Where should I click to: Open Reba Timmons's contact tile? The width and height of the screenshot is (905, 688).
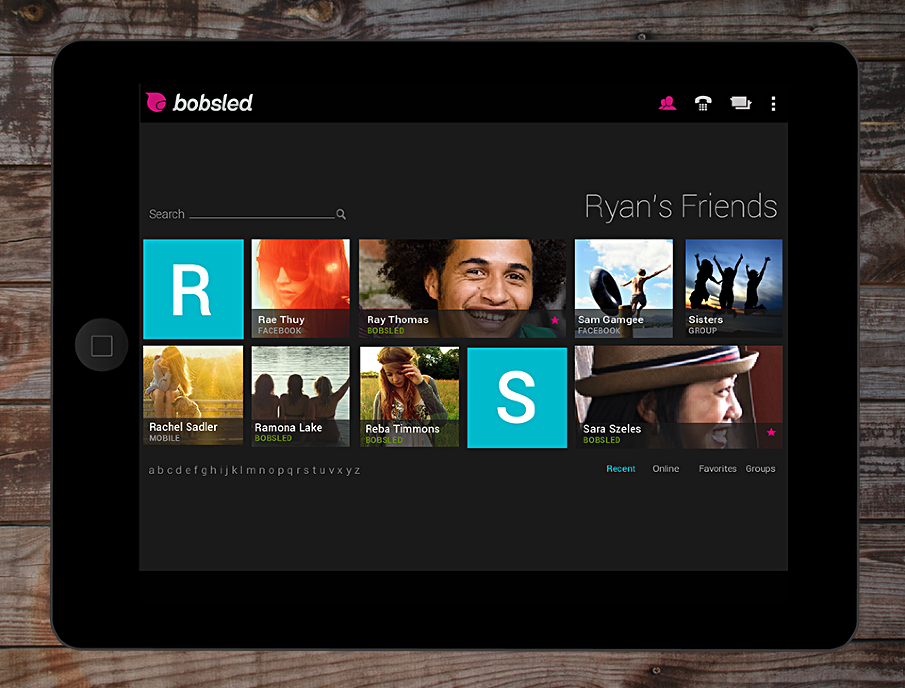tap(409, 397)
